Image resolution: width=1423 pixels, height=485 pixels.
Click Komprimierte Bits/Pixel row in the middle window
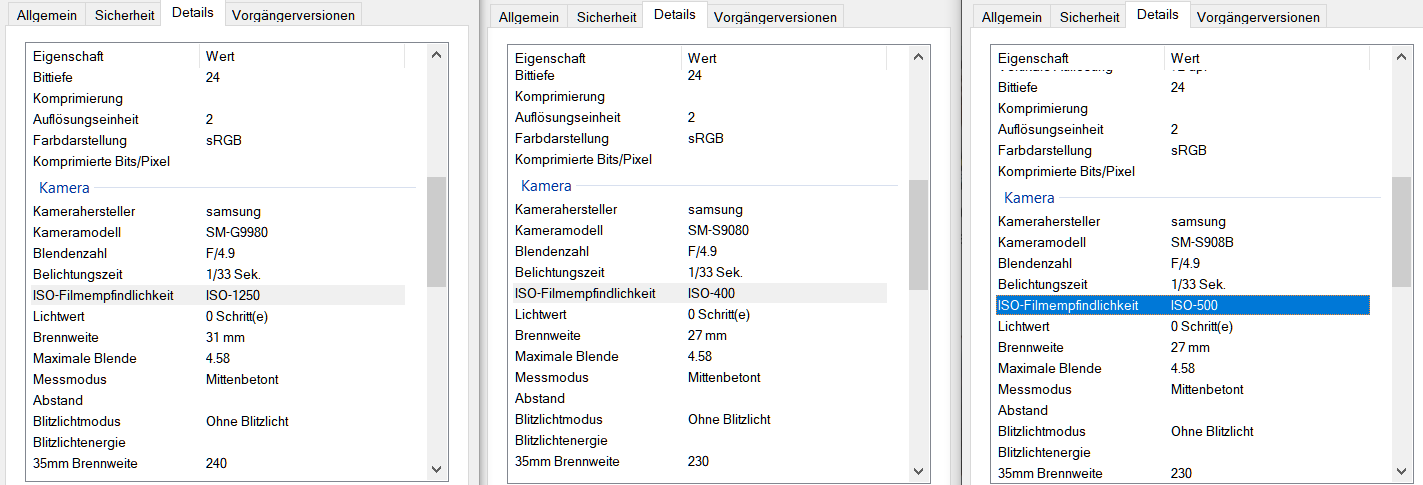tap(698, 159)
